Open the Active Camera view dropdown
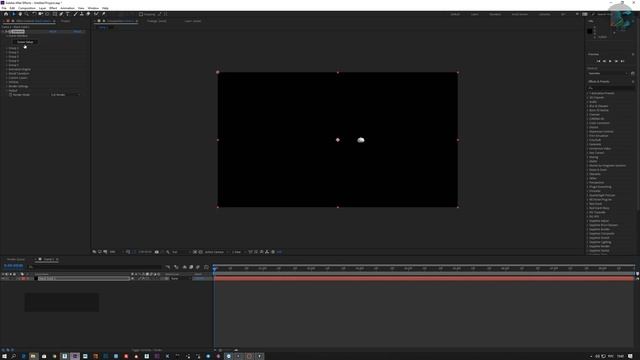The width and height of the screenshot is (640, 360). [x=216, y=252]
